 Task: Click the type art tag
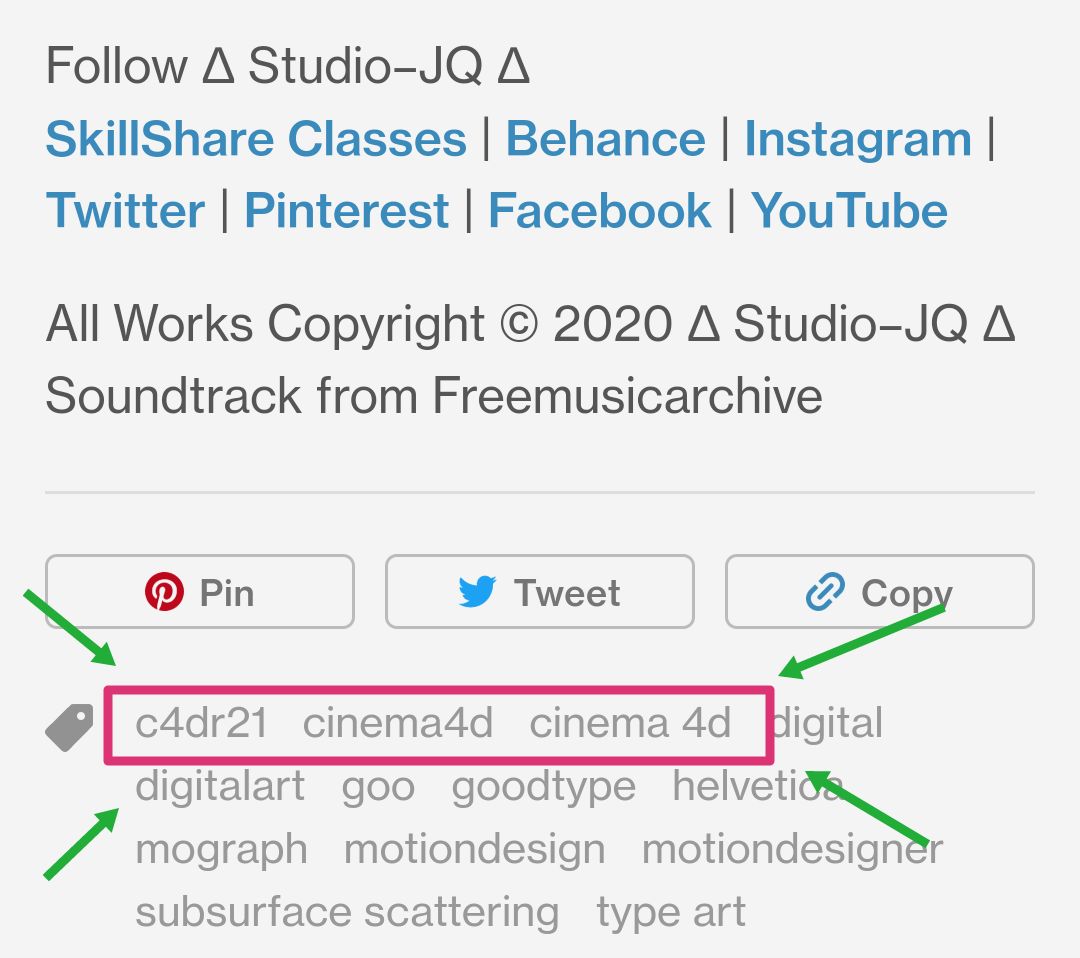click(671, 913)
